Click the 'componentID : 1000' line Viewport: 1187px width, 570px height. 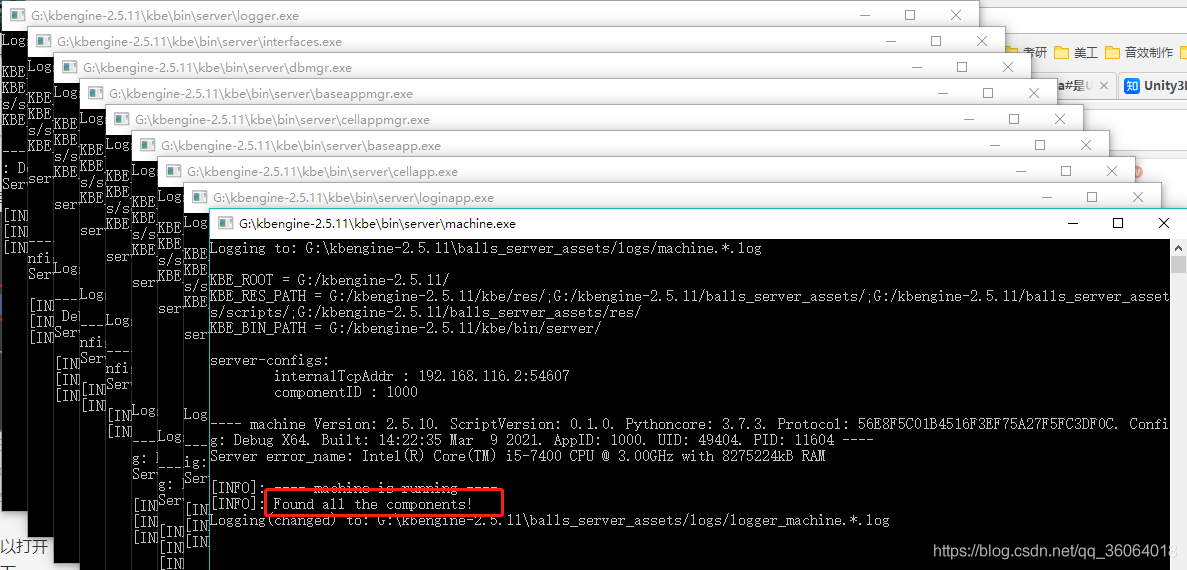coord(345,392)
